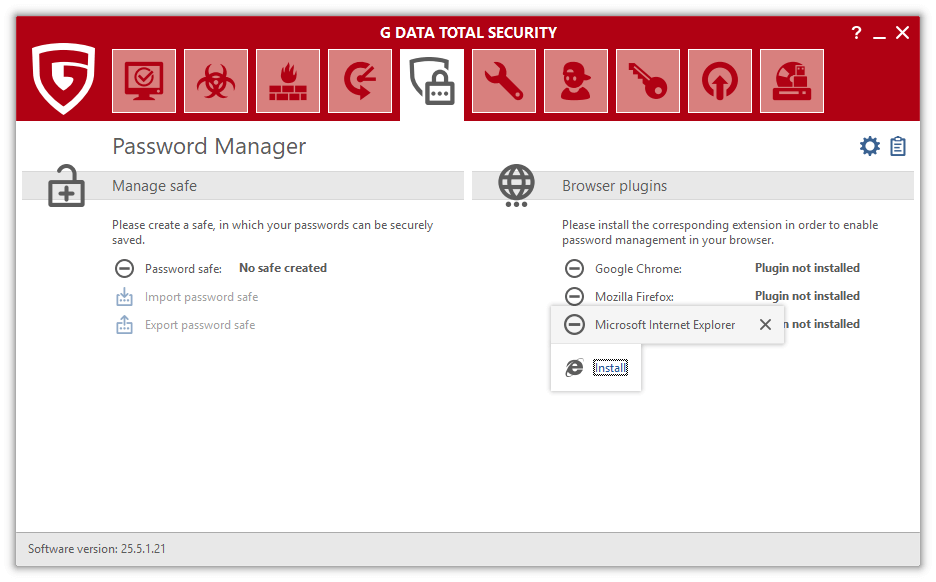Viewport: 936px width, 582px height.
Task: Open the Tuner wrench tab
Action: coord(504,81)
